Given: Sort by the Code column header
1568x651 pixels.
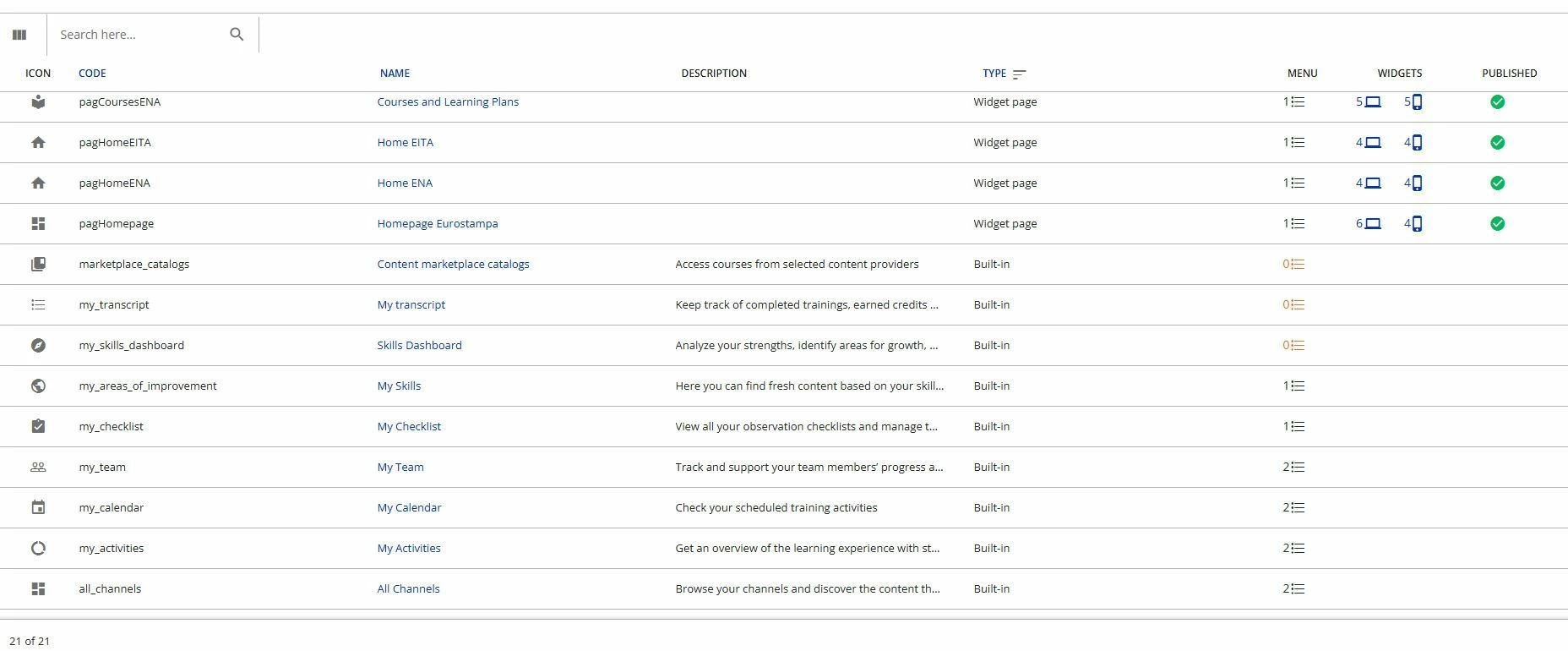Looking at the screenshot, I should [x=92, y=74].
